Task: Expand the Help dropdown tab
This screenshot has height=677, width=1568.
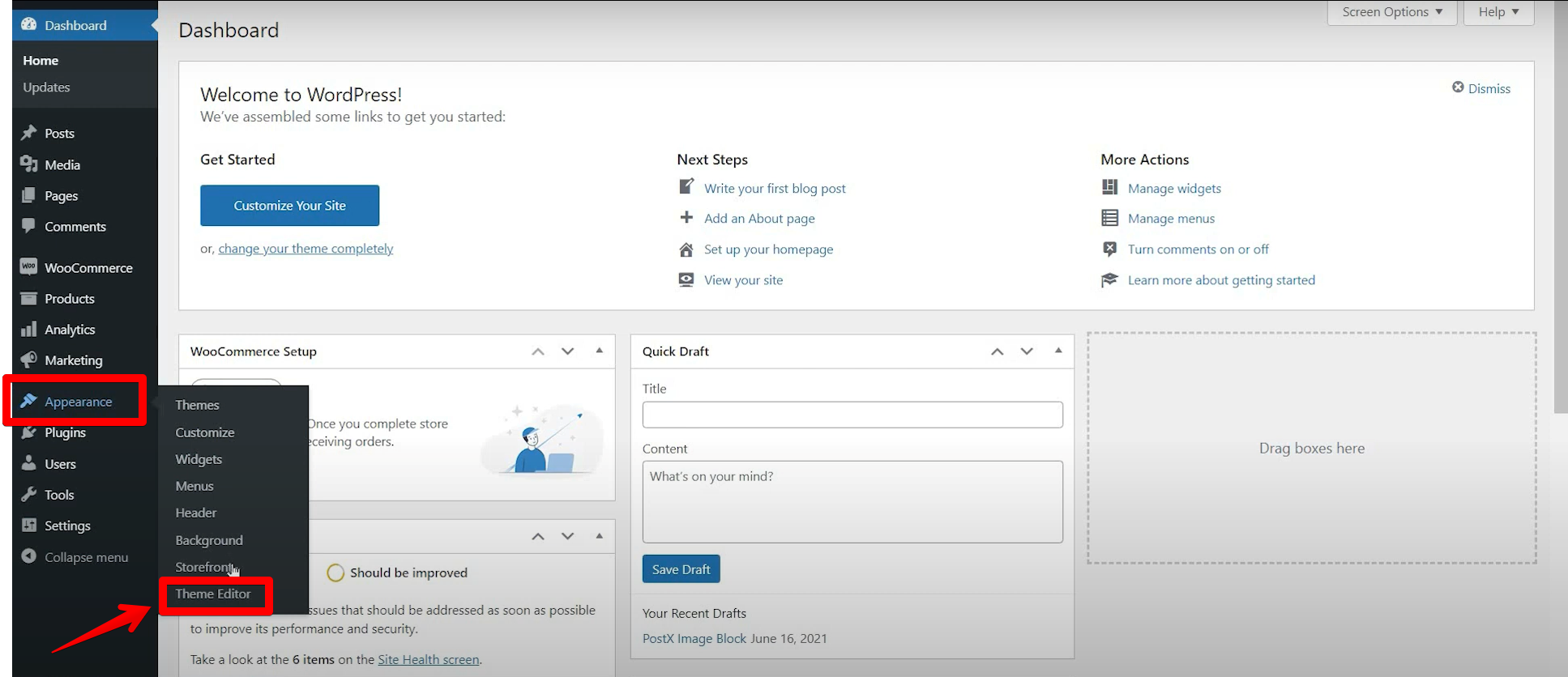Action: point(1498,12)
